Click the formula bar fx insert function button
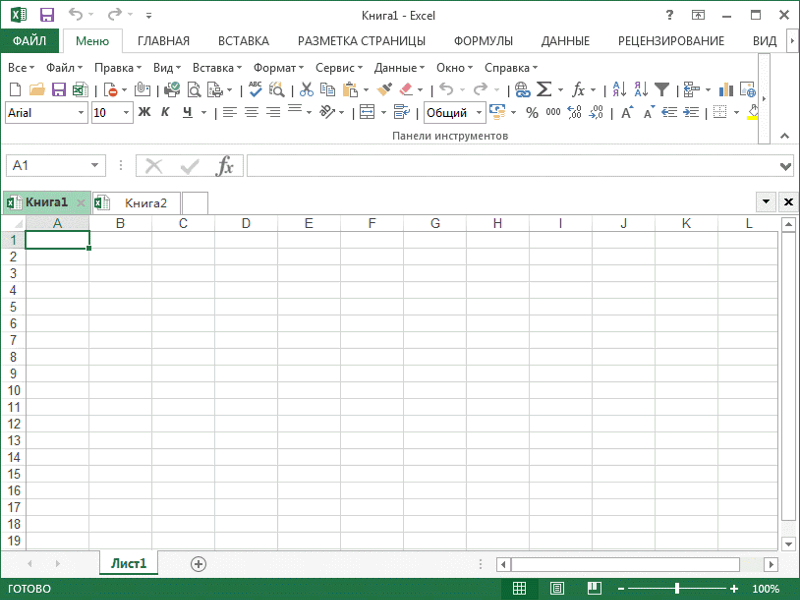The image size is (800, 600). click(224, 166)
